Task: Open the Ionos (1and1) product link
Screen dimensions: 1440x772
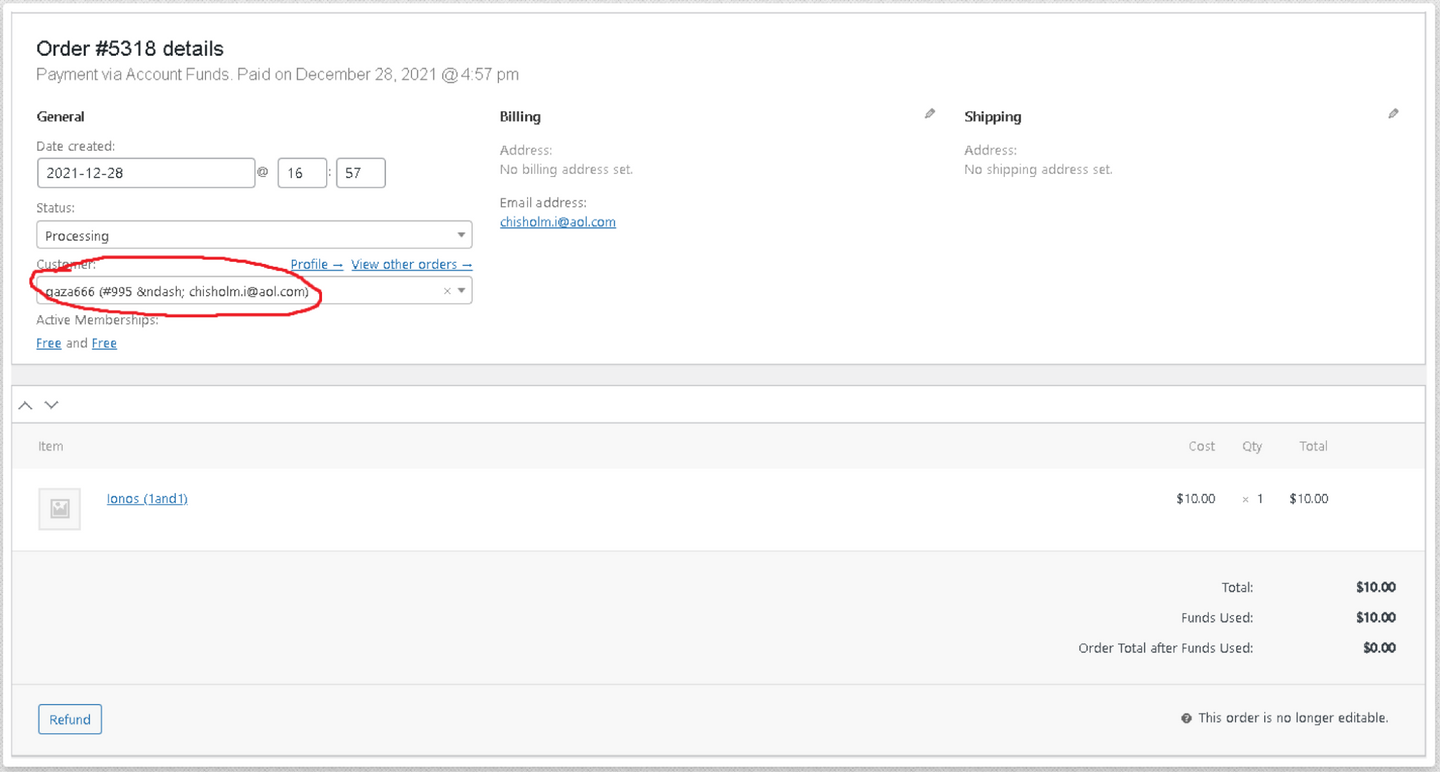Action: click(x=147, y=498)
